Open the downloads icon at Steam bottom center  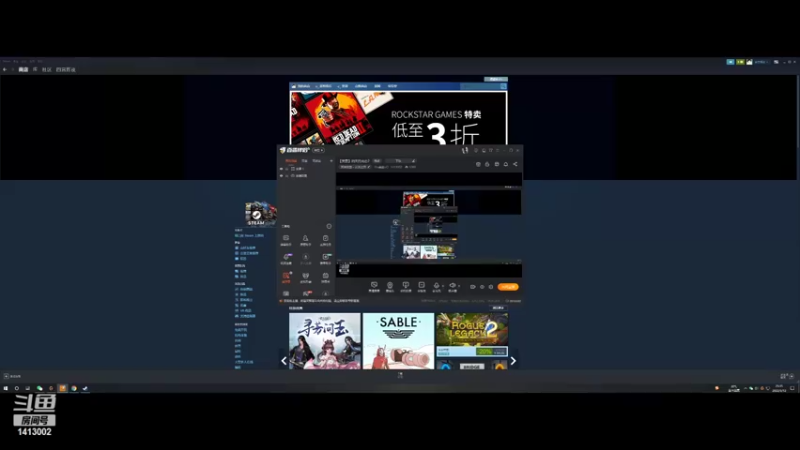pyautogui.click(x=400, y=376)
